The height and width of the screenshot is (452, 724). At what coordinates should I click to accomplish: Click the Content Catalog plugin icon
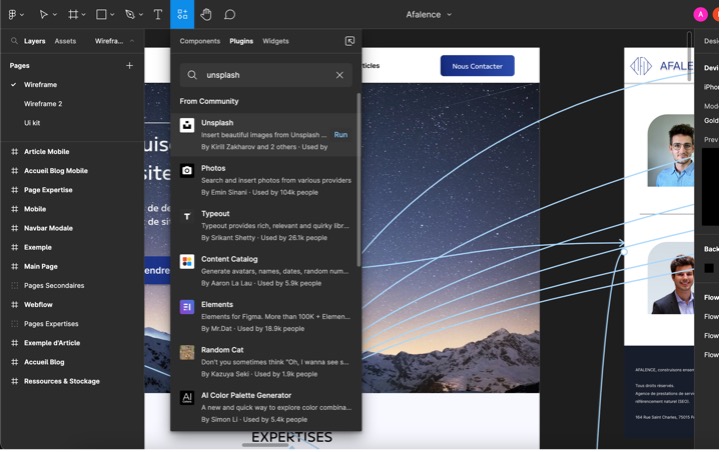tap(187, 261)
